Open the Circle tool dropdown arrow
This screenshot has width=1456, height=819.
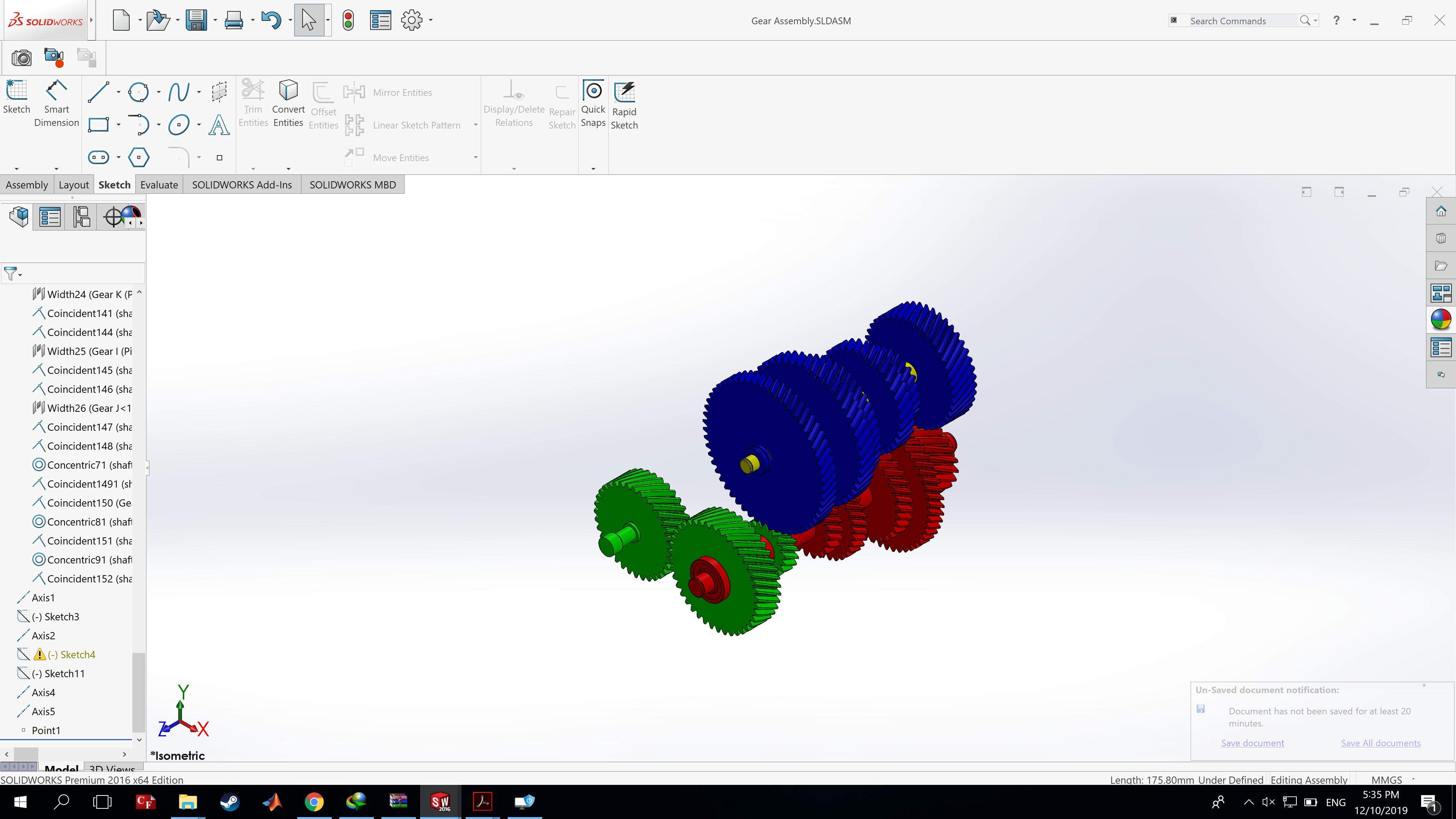click(158, 92)
